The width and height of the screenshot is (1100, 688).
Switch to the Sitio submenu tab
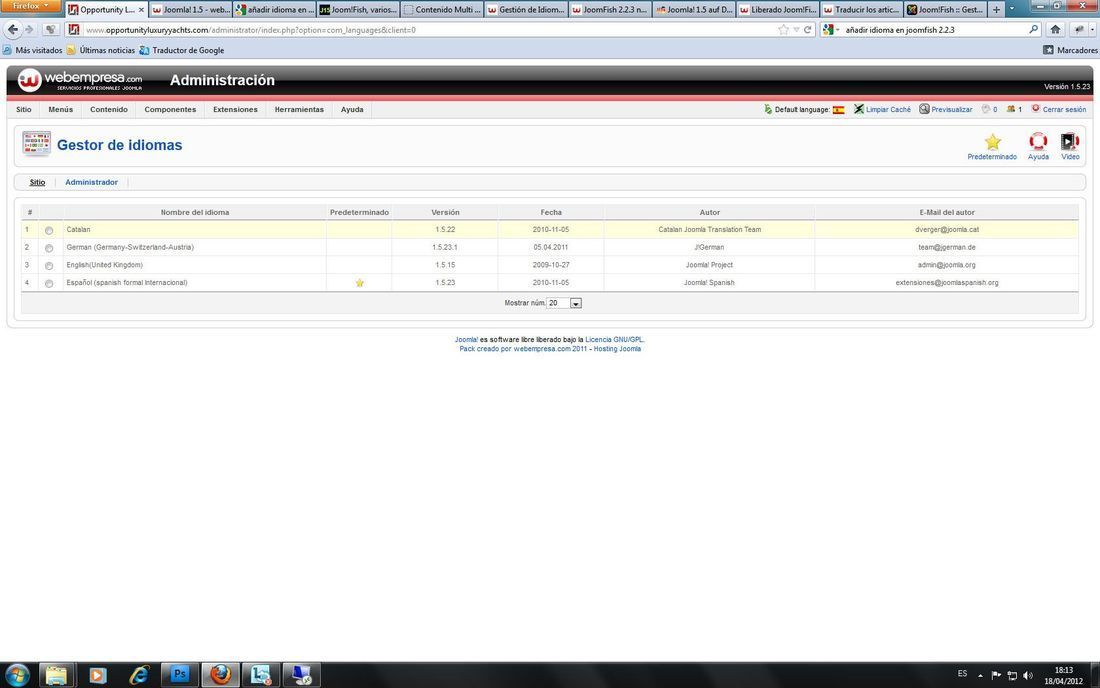click(37, 182)
